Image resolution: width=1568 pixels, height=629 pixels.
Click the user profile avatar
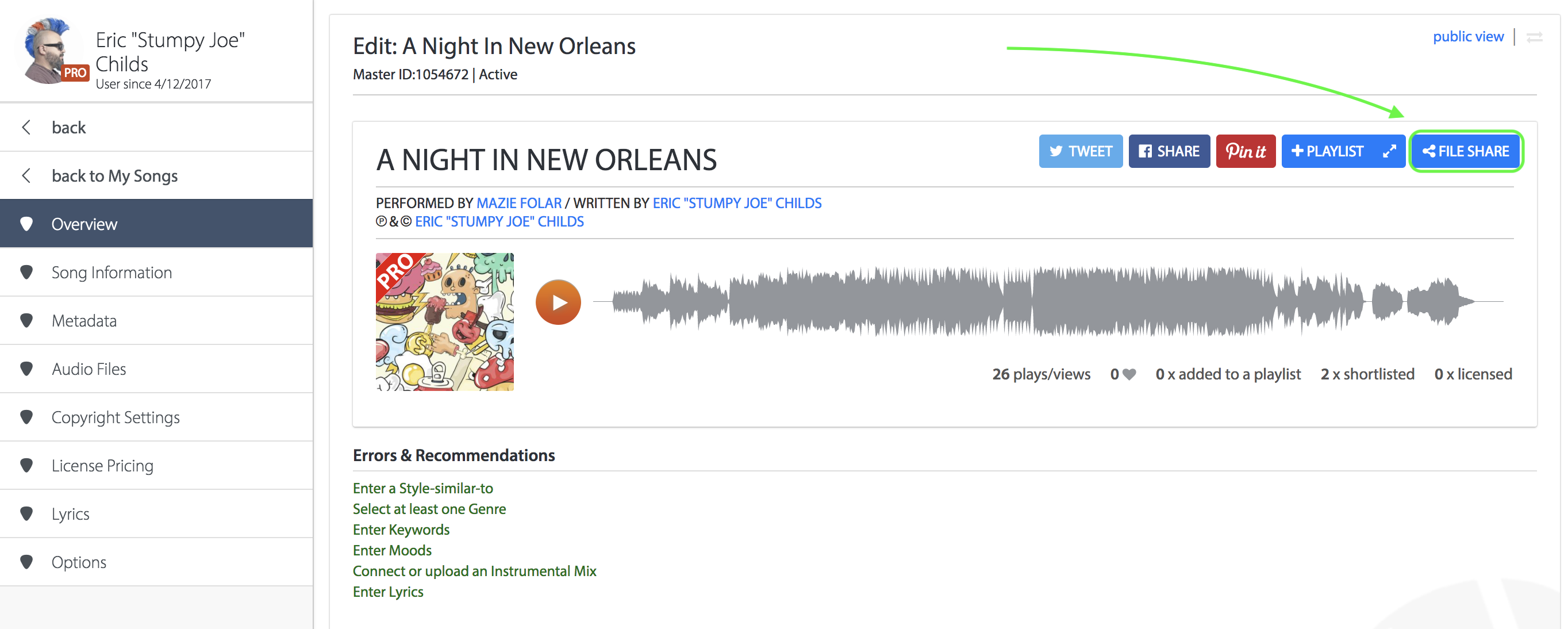point(52,51)
